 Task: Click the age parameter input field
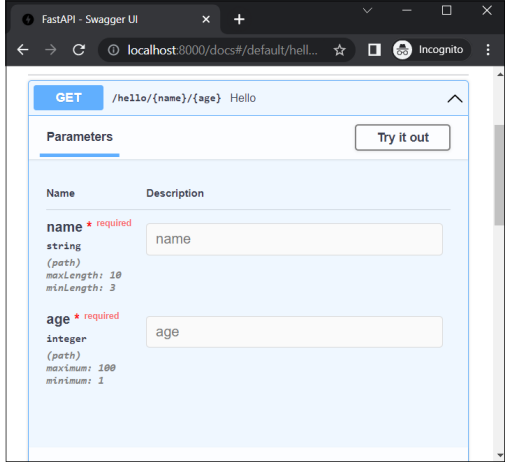coord(294,332)
